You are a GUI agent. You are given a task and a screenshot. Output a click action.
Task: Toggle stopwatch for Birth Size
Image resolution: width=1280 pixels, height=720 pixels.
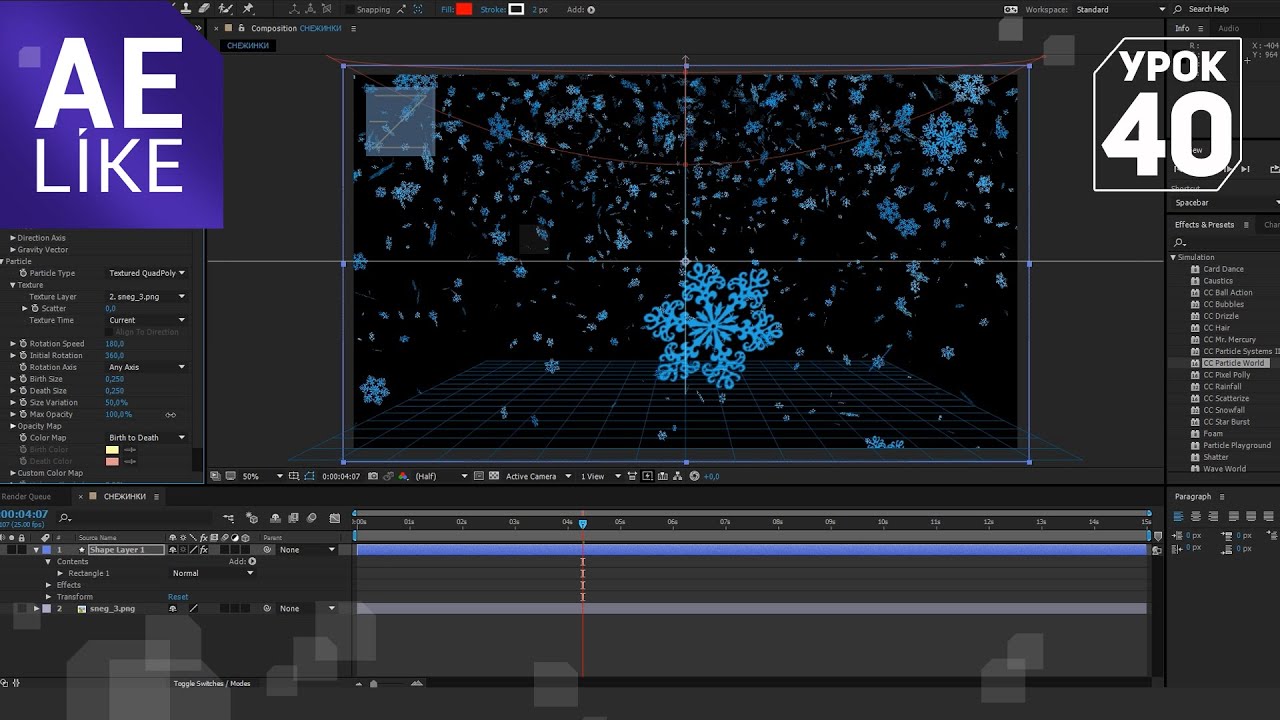coord(23,379)
